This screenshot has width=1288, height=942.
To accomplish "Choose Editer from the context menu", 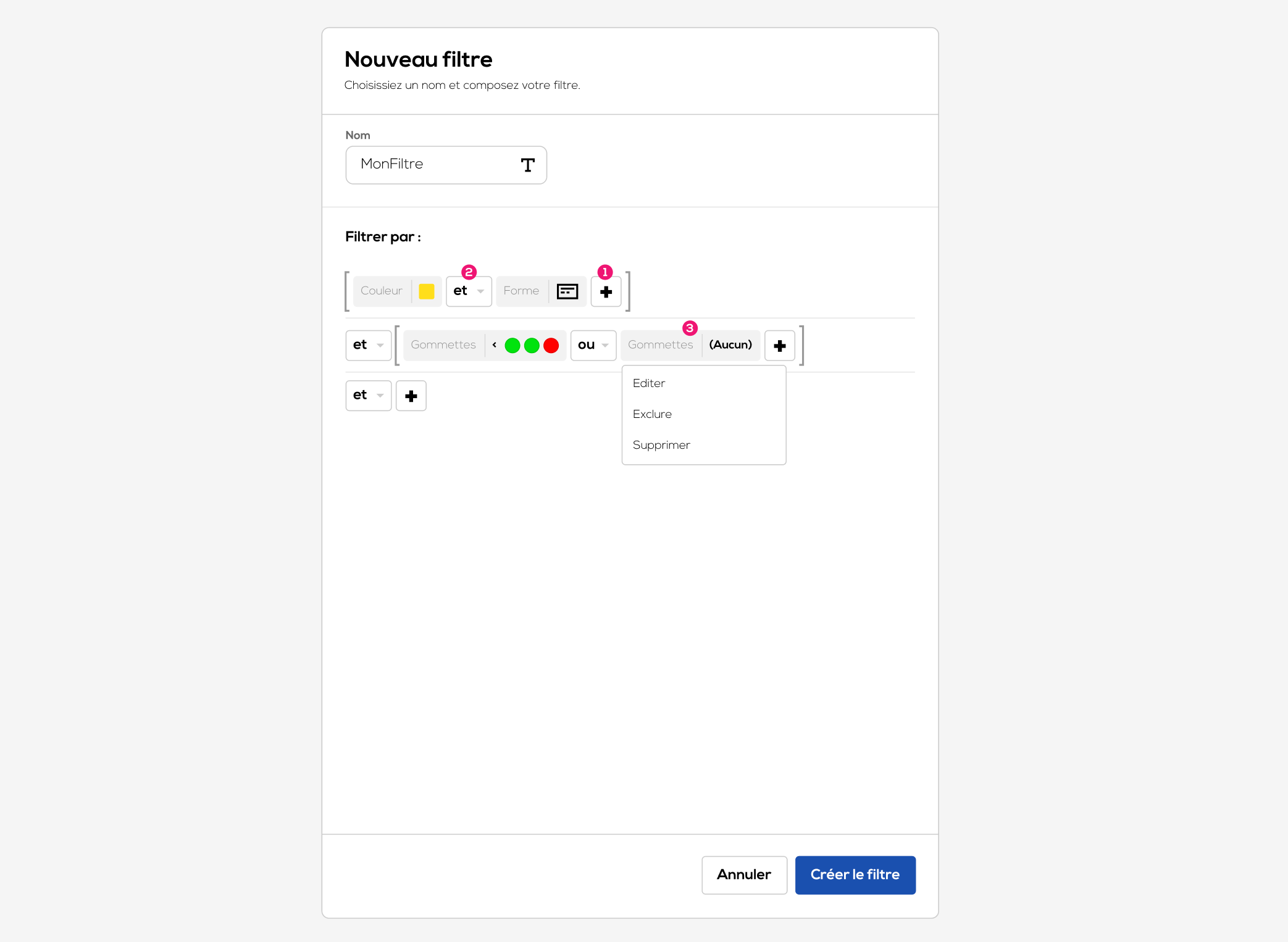I will 649,383.
